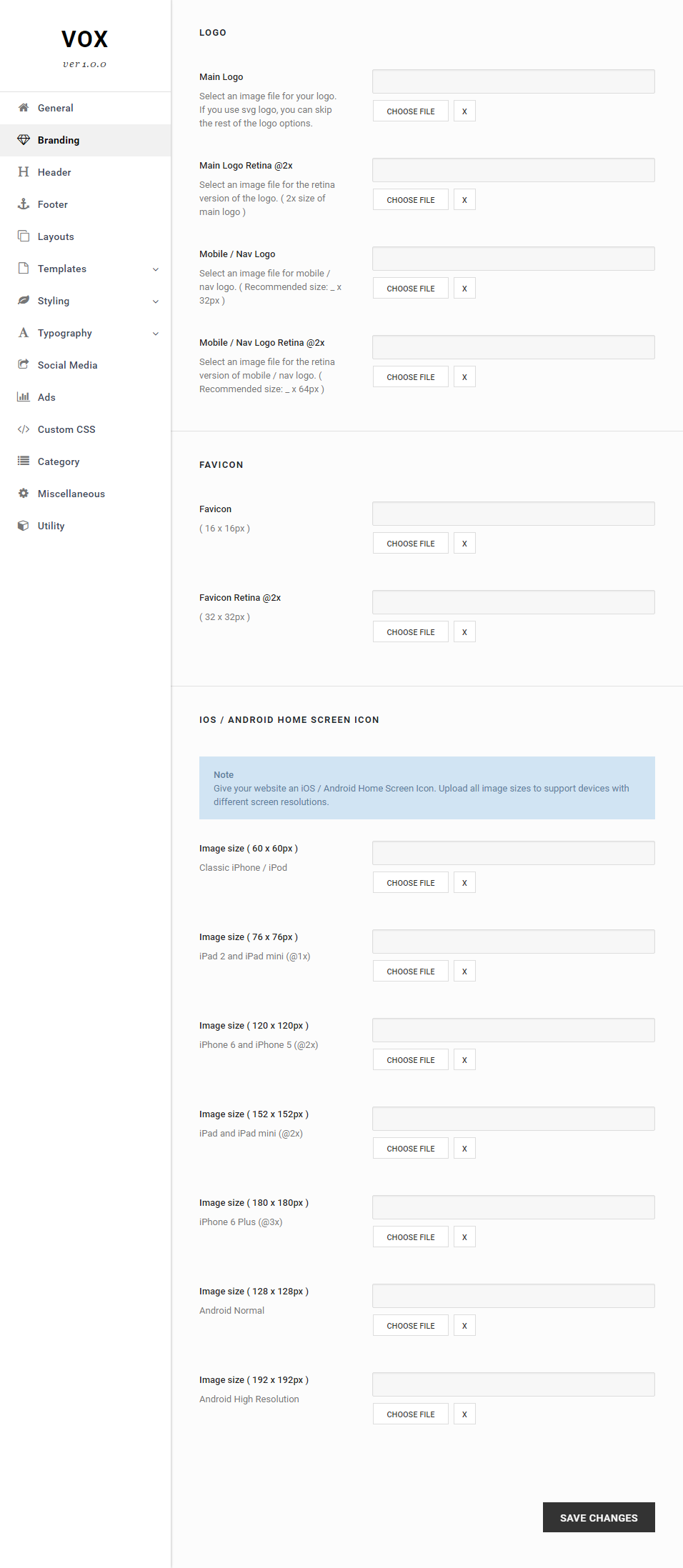Remove the Mobile / Nav Logo image
This screenshot has width=683, height=1568.
(464, 289)
